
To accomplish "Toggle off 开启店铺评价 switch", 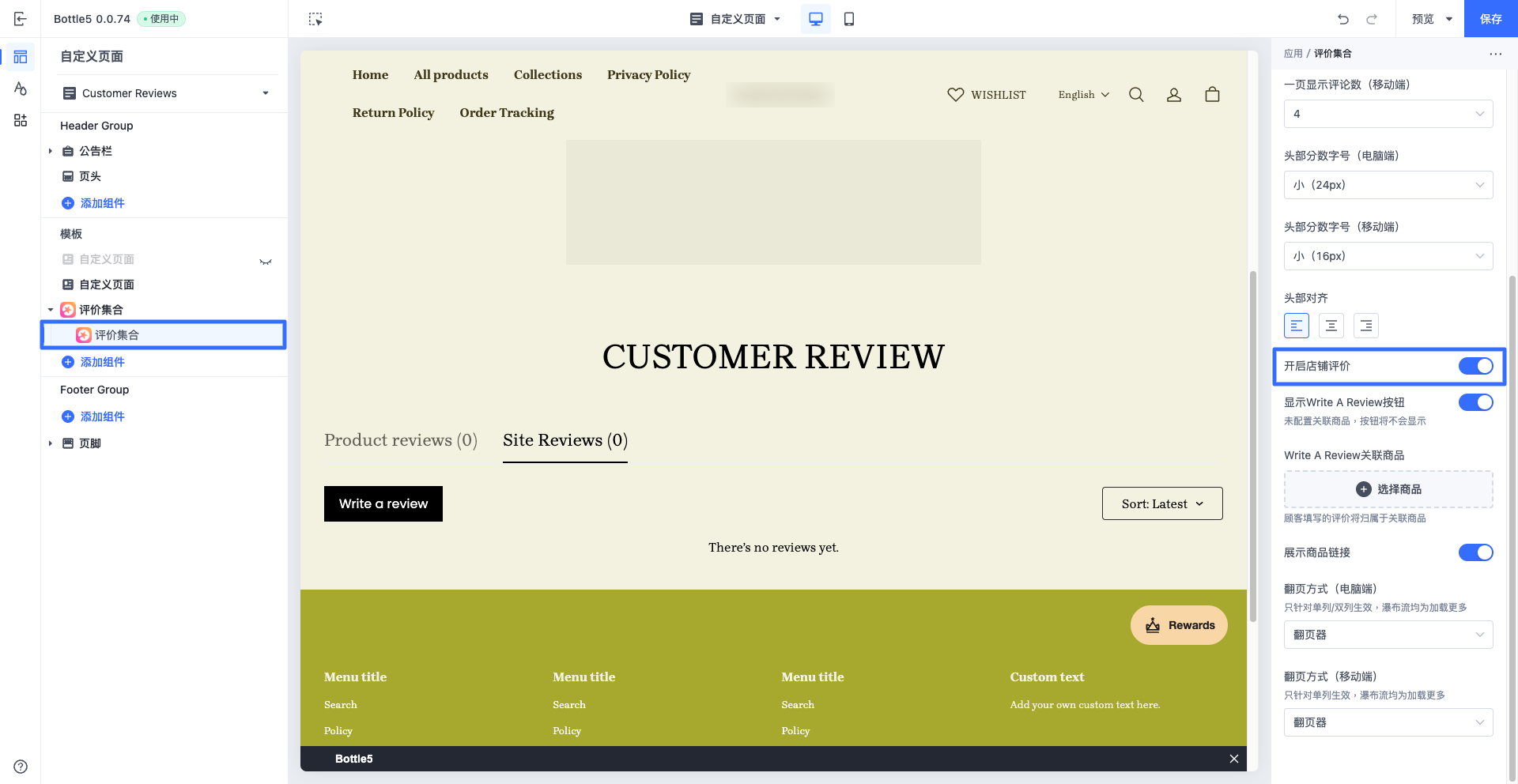I will [x=1475, y=366].
